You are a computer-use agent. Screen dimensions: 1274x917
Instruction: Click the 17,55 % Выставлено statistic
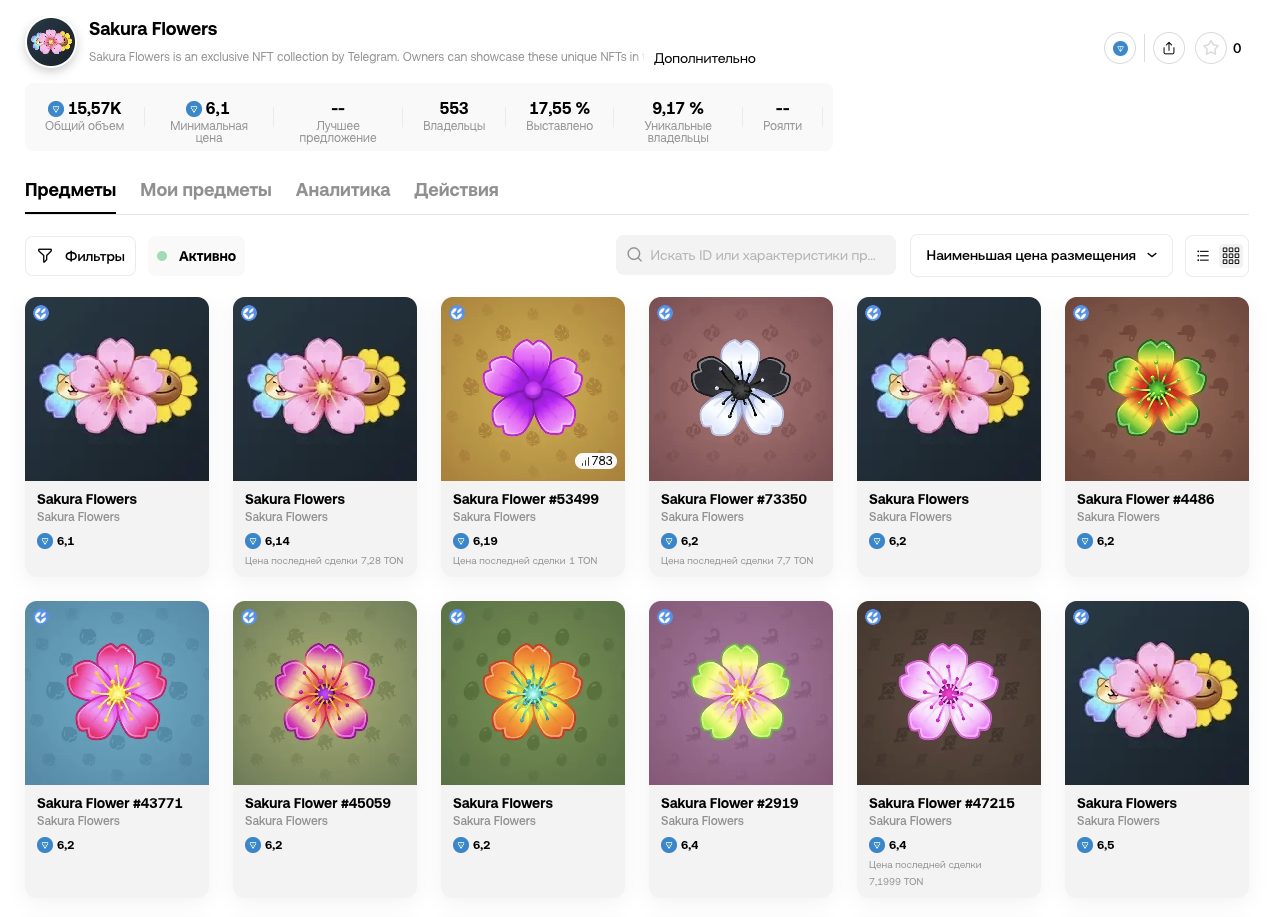(x=560, y=116)
